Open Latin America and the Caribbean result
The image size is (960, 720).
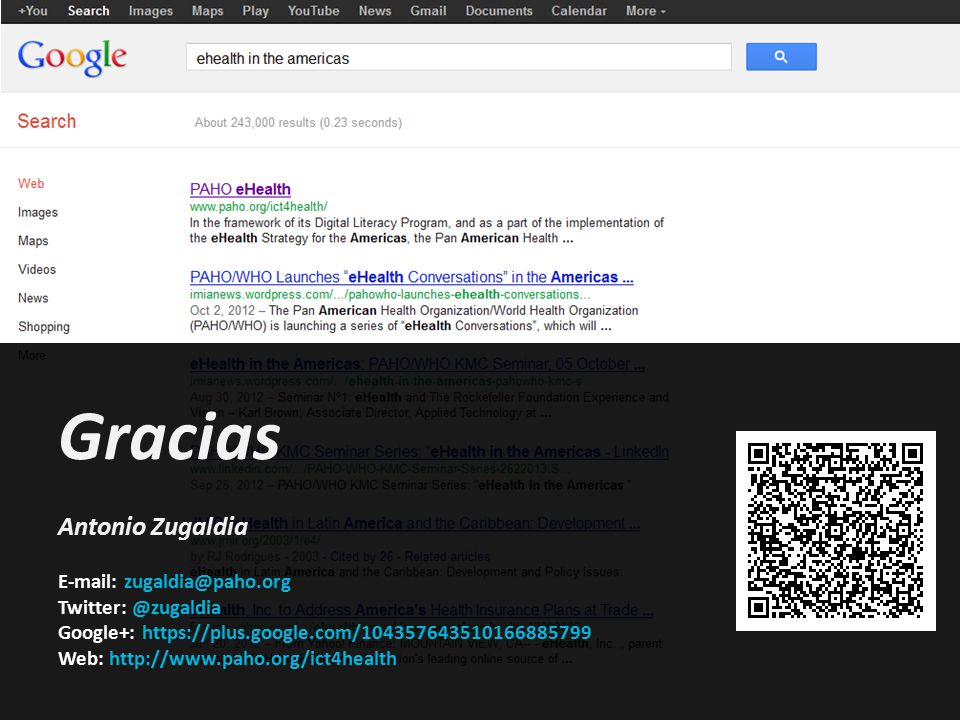(x=415, y=523)
